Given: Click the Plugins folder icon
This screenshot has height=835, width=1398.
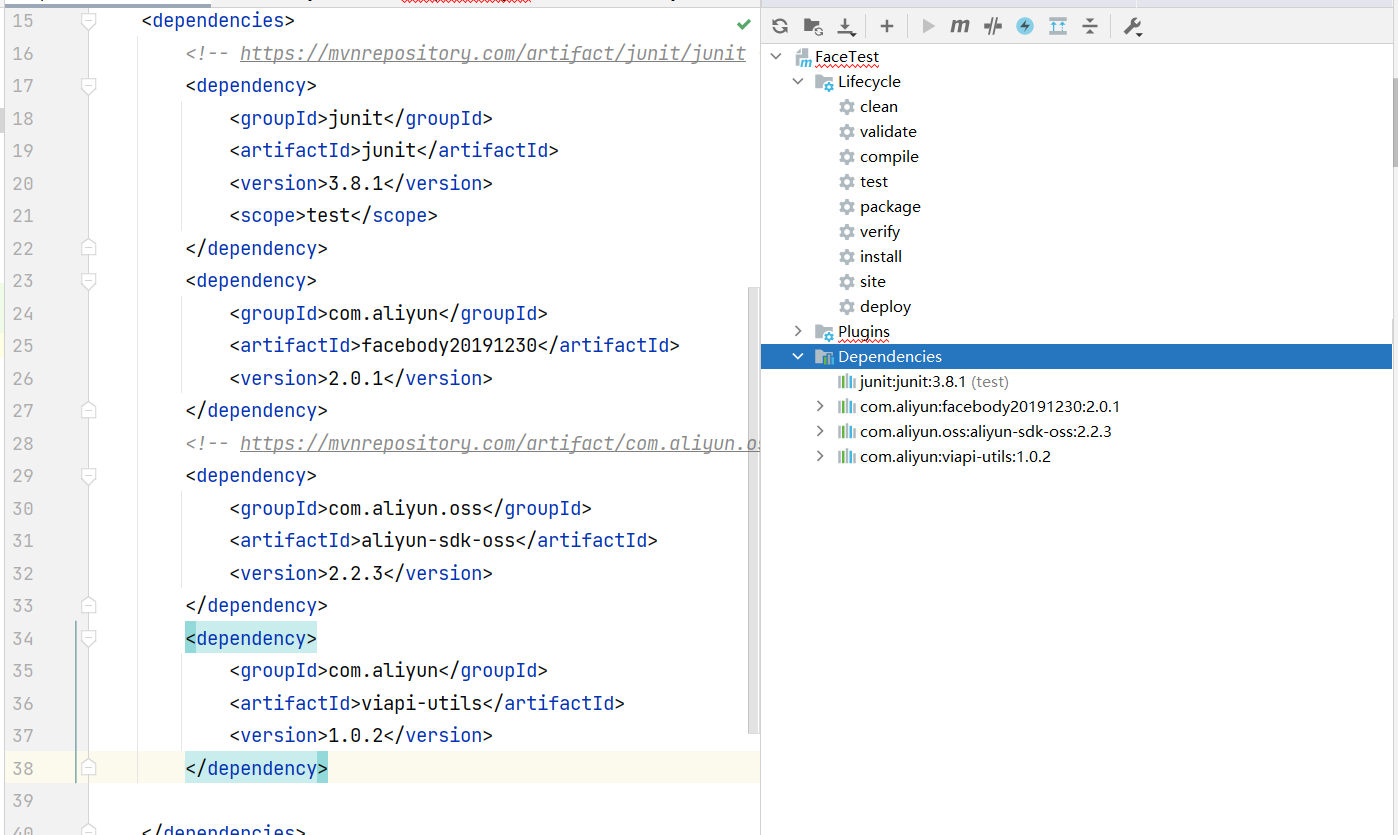Looking at the screenshot, I should pyautogui.click(x=825, y=332).
